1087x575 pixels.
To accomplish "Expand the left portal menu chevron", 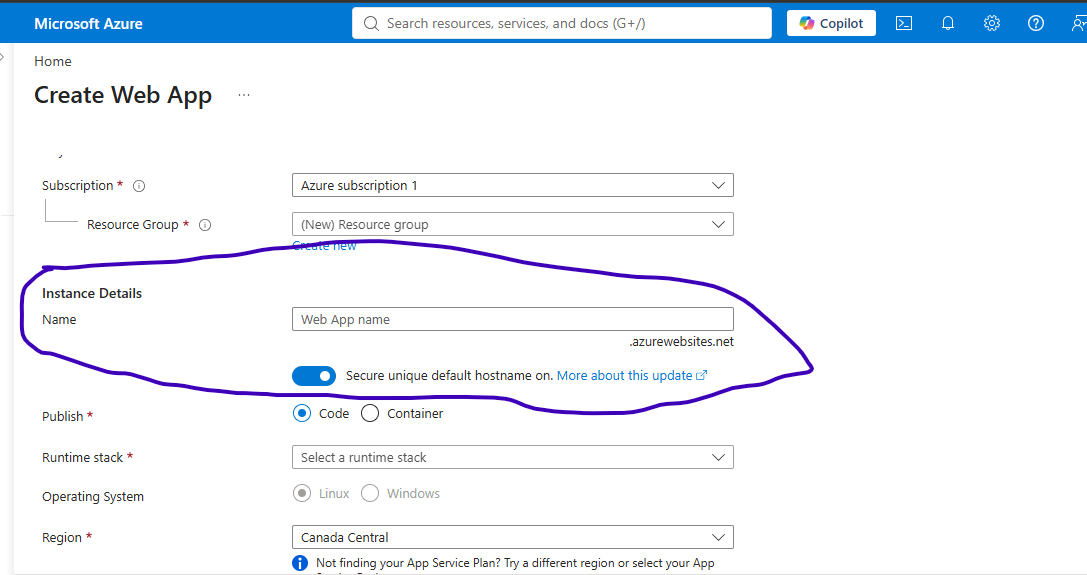I will [2, 58].
